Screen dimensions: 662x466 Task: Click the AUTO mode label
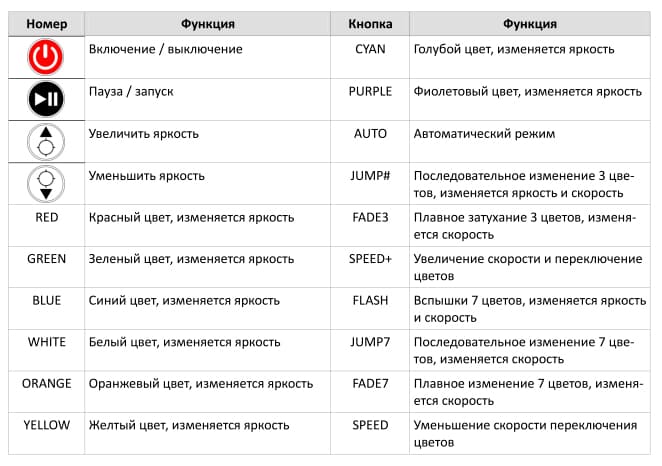[x=370, y=134]
